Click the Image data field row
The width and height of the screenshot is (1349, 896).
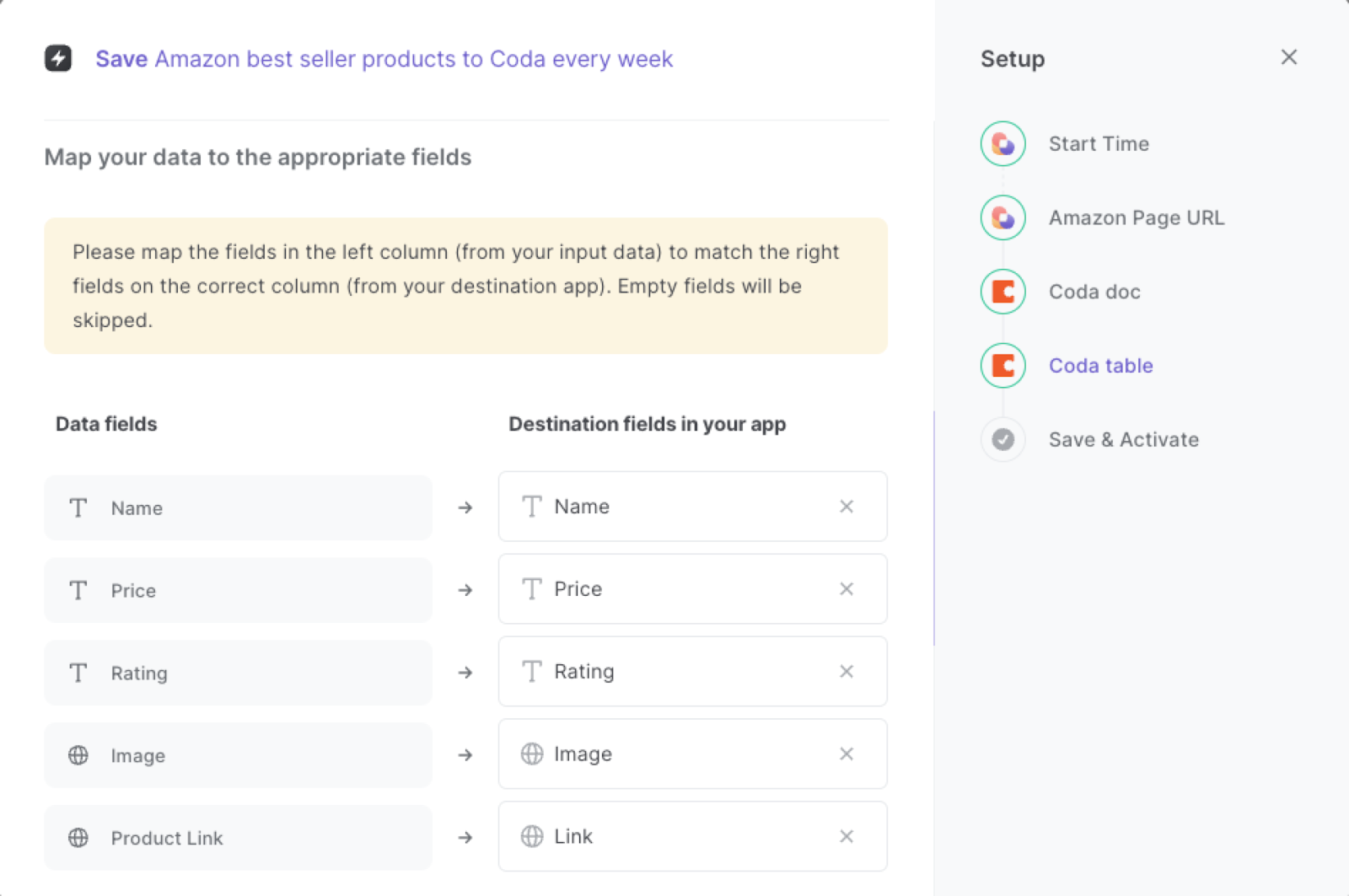point(238,755)
